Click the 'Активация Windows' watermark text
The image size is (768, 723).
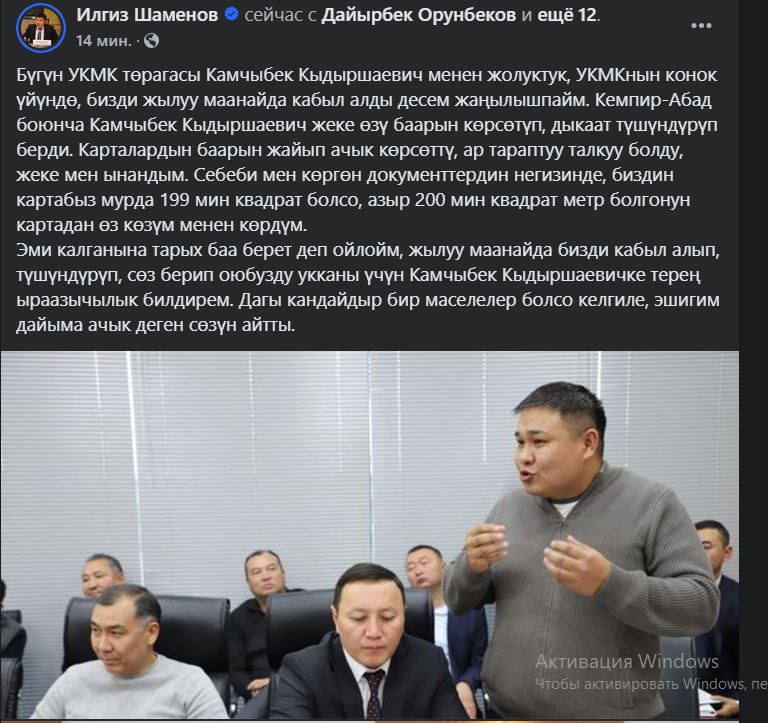[x=627, y=661]
